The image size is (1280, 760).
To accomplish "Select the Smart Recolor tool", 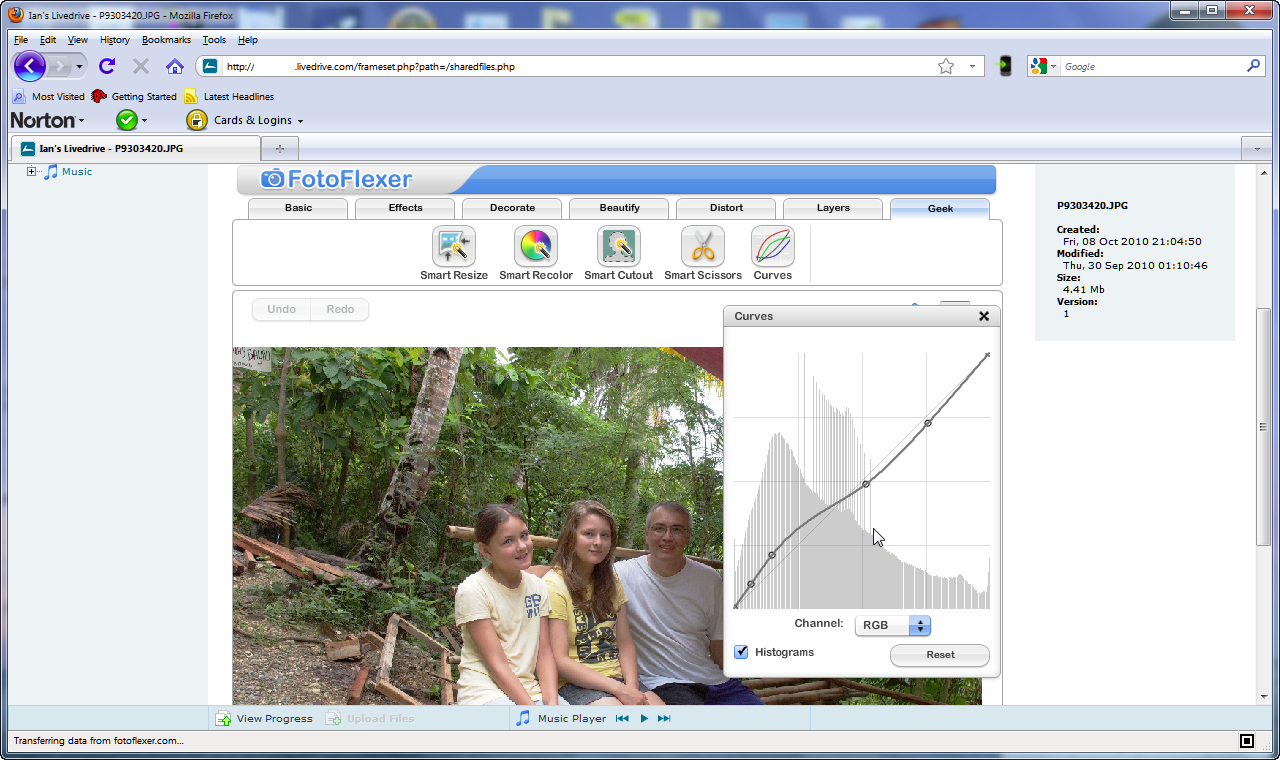I will (x=536, y=246).
